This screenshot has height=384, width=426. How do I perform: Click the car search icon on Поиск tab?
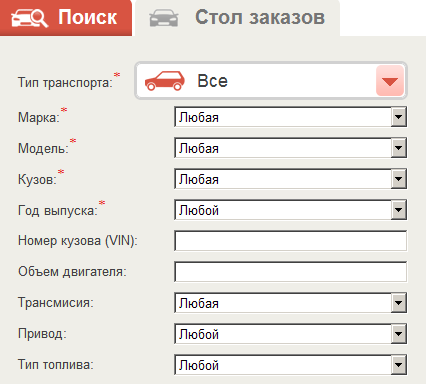(x=29, y=18)
